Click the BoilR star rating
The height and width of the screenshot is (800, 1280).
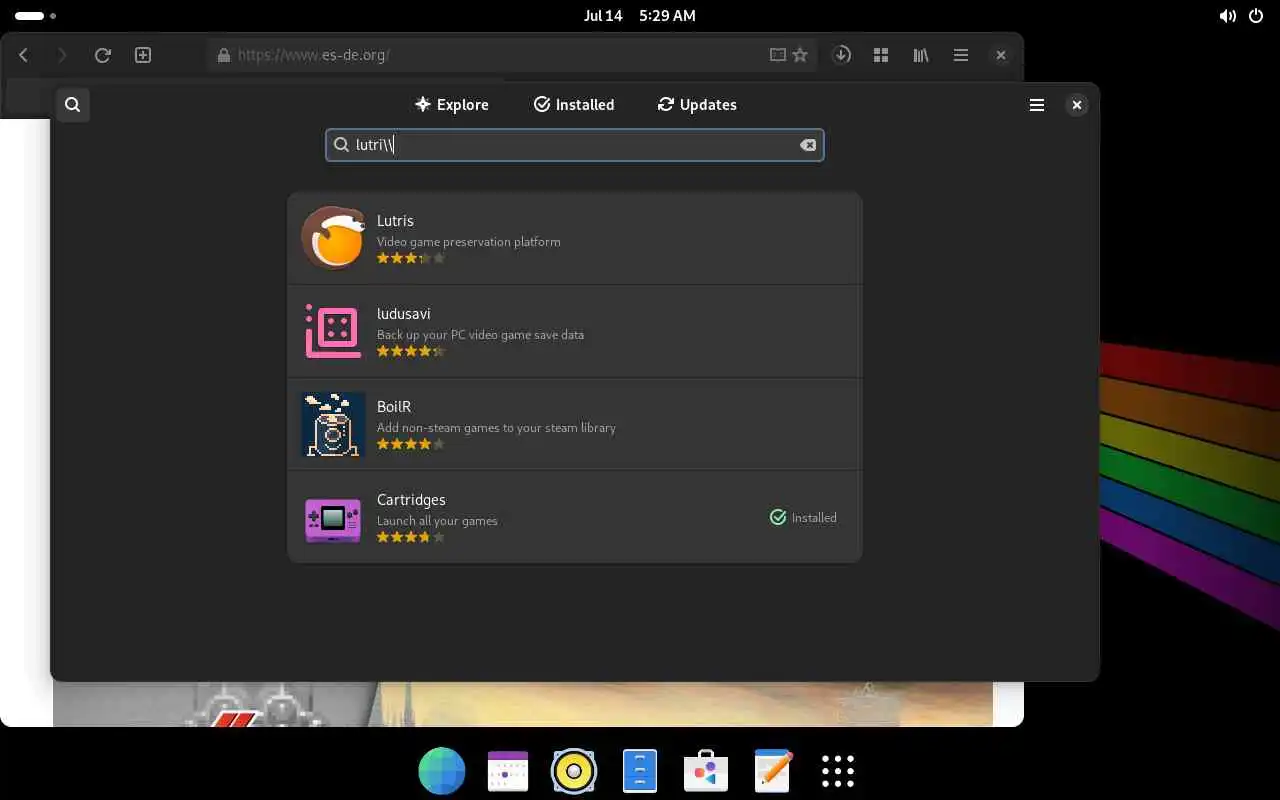410,444
